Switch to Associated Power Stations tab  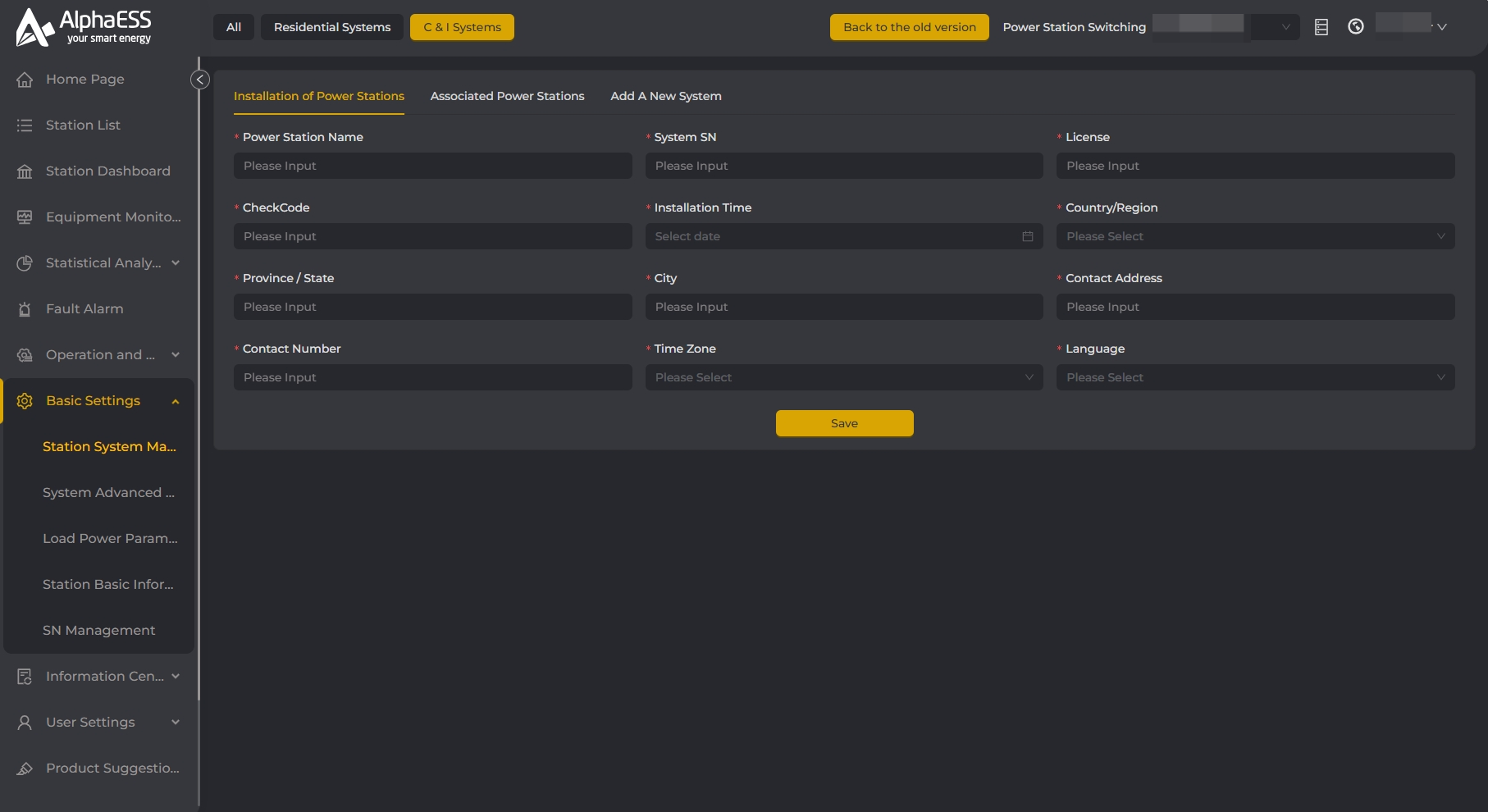coord(507,96)
